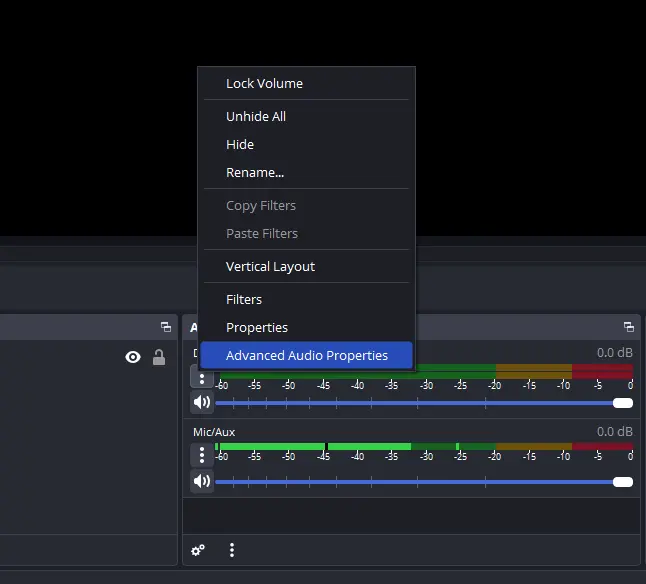Click top track 0.0 dB readout
This screenshot has width=646, height=584.
[615, 353]
